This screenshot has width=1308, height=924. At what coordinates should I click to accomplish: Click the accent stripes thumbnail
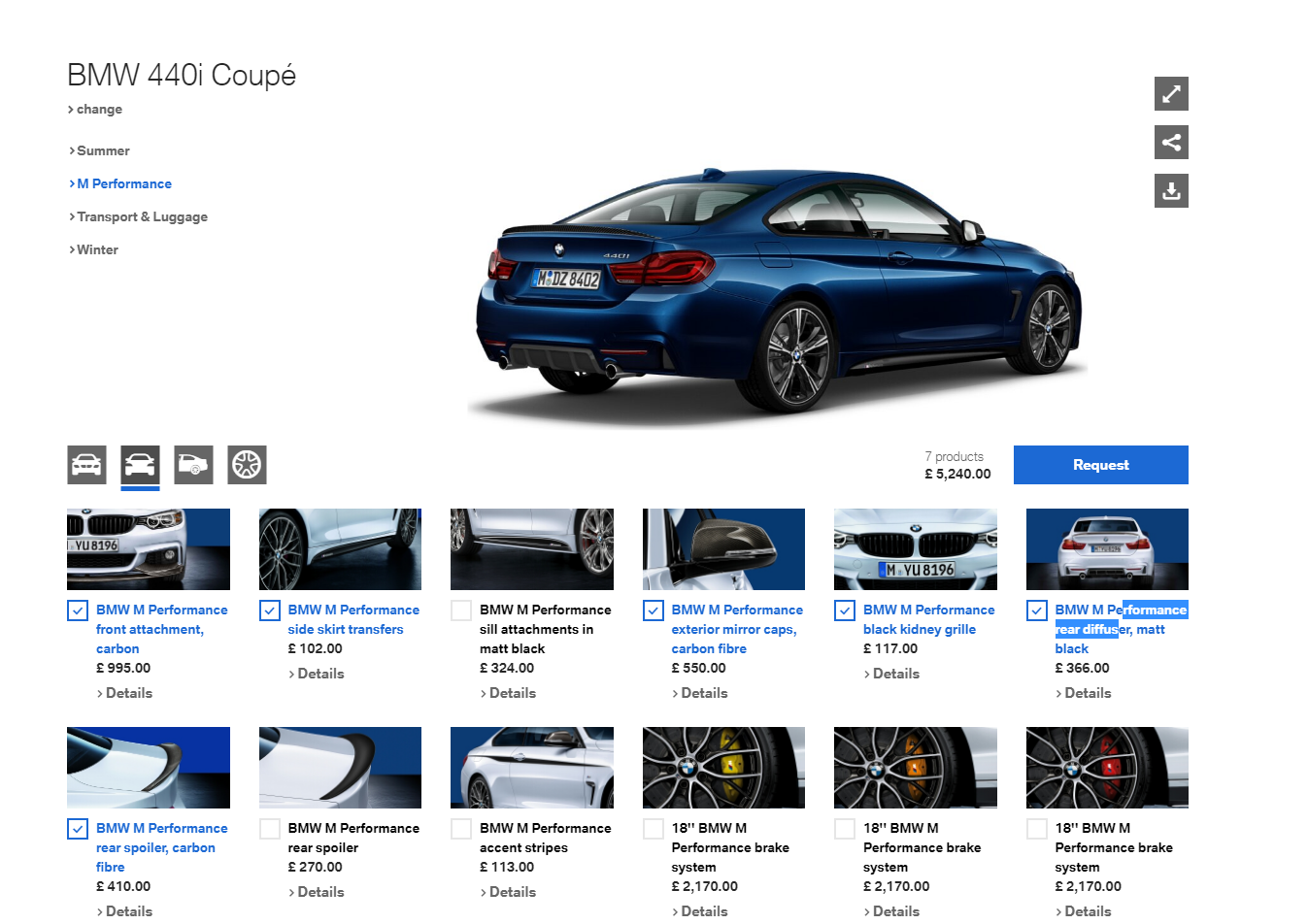532,768
